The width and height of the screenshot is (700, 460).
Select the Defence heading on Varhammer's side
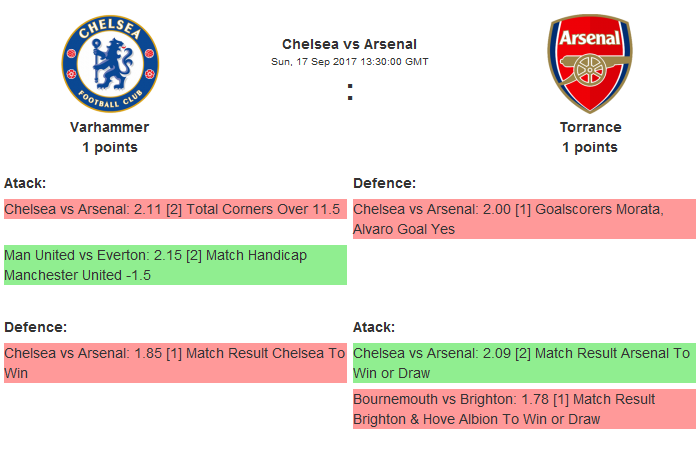pos(35,327)
